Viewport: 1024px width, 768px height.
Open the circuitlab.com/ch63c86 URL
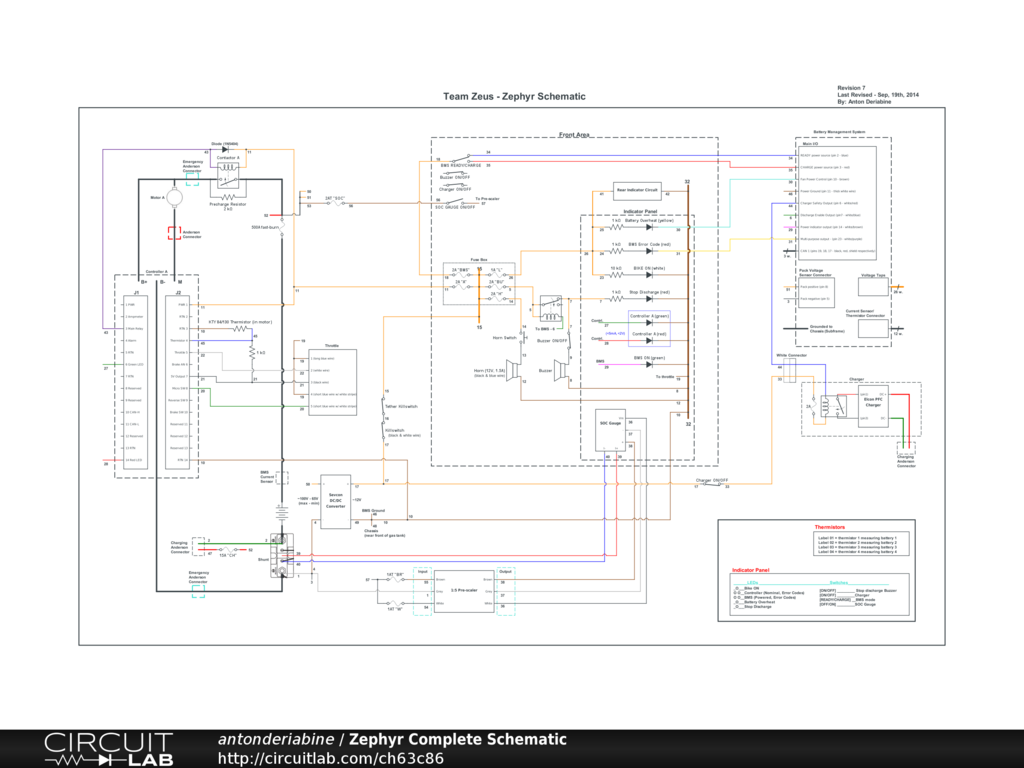click(330, 758)
